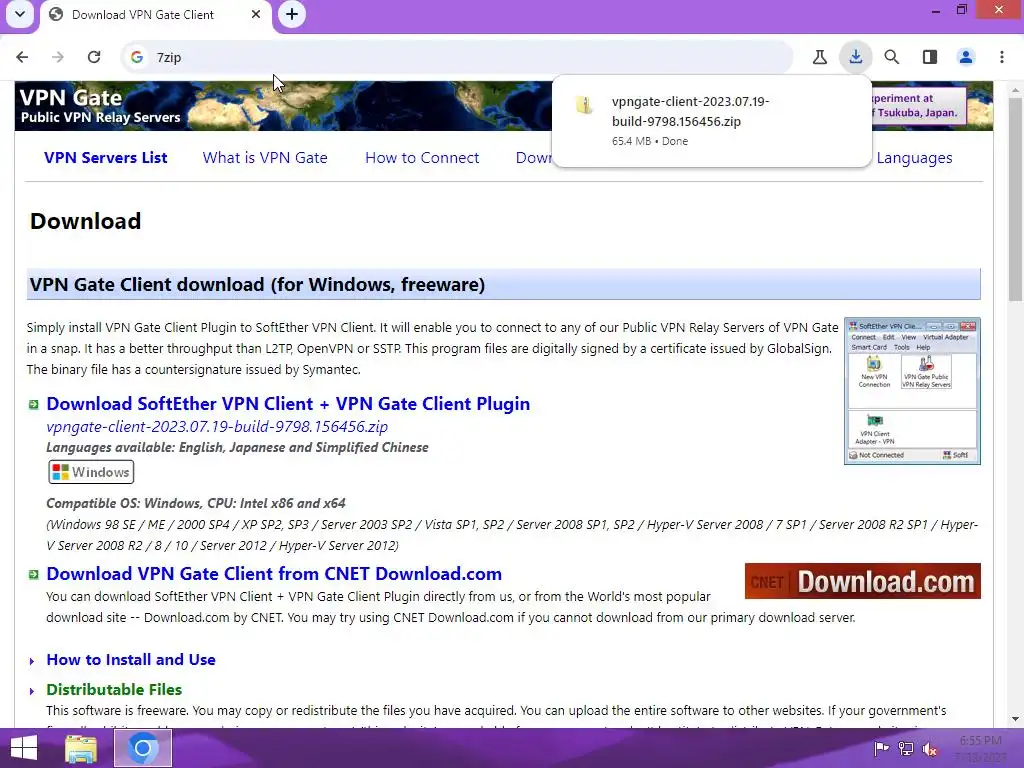Click Download SoftEther VPN Client + Plugin link
Image resolution: width=1024 pixels, height=768 pixels.
288,404
